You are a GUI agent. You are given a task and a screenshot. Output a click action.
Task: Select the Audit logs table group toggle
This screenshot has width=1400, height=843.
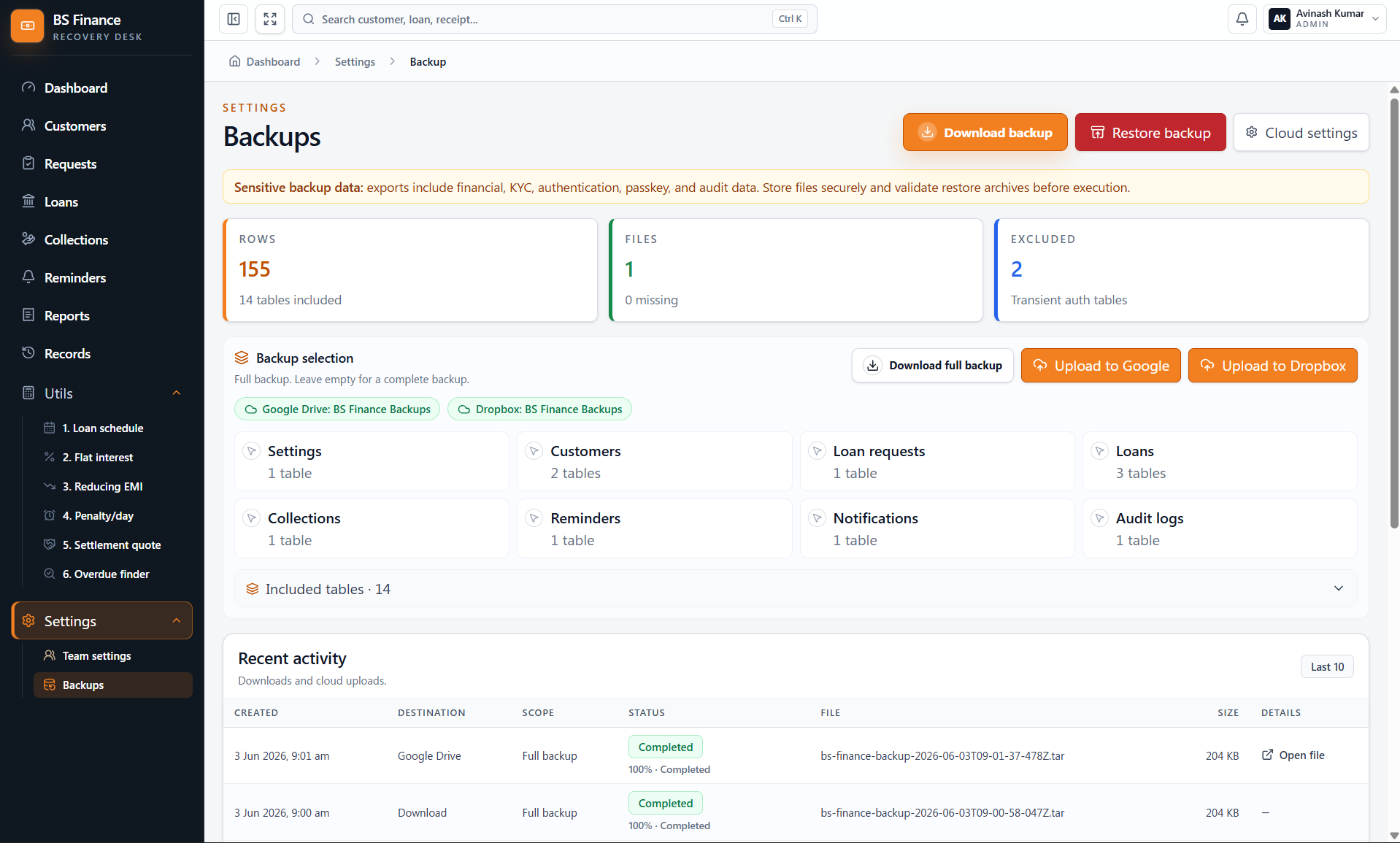pos(1099,518)
